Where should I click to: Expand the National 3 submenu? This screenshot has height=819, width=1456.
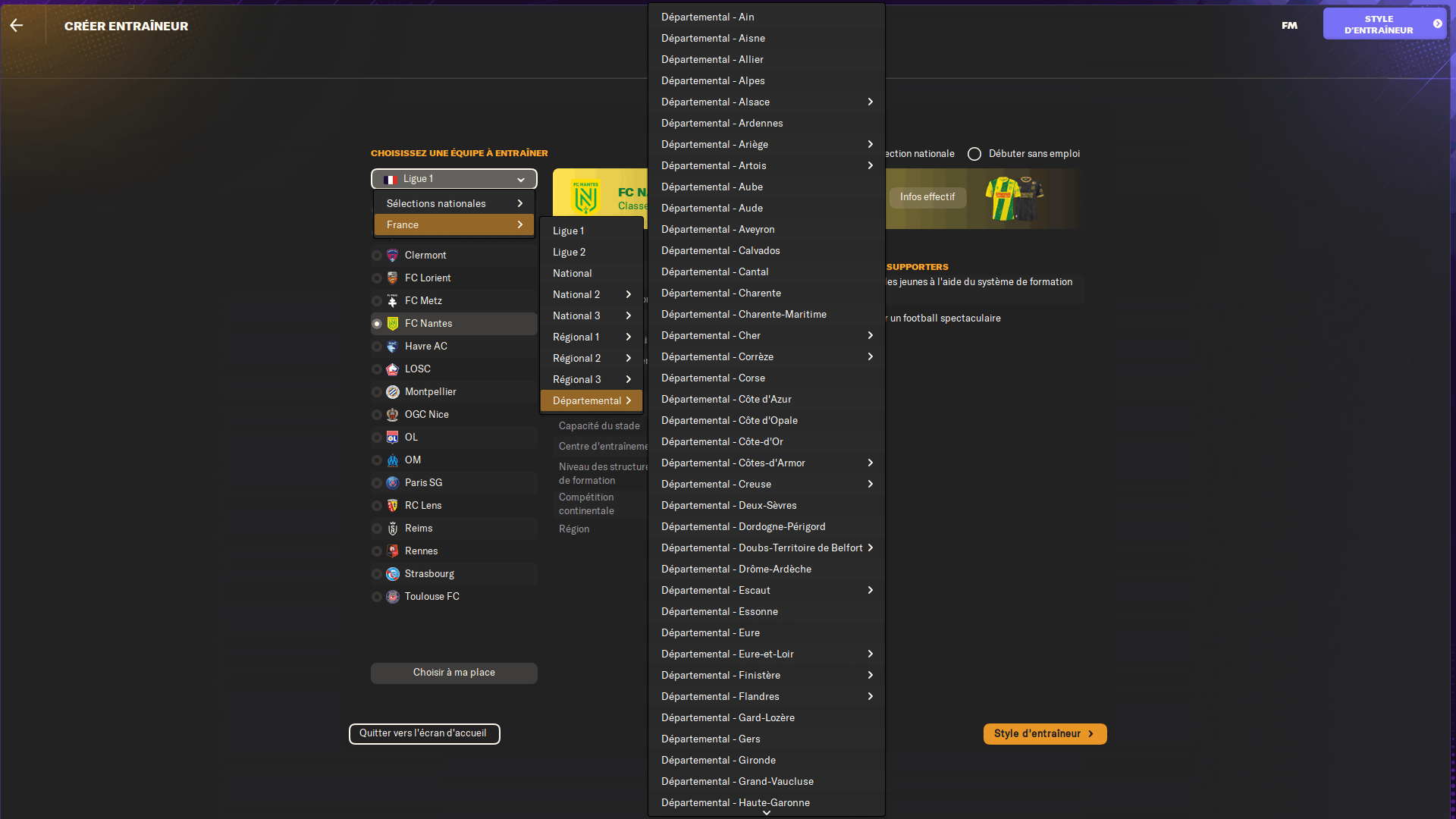[591, 315]
